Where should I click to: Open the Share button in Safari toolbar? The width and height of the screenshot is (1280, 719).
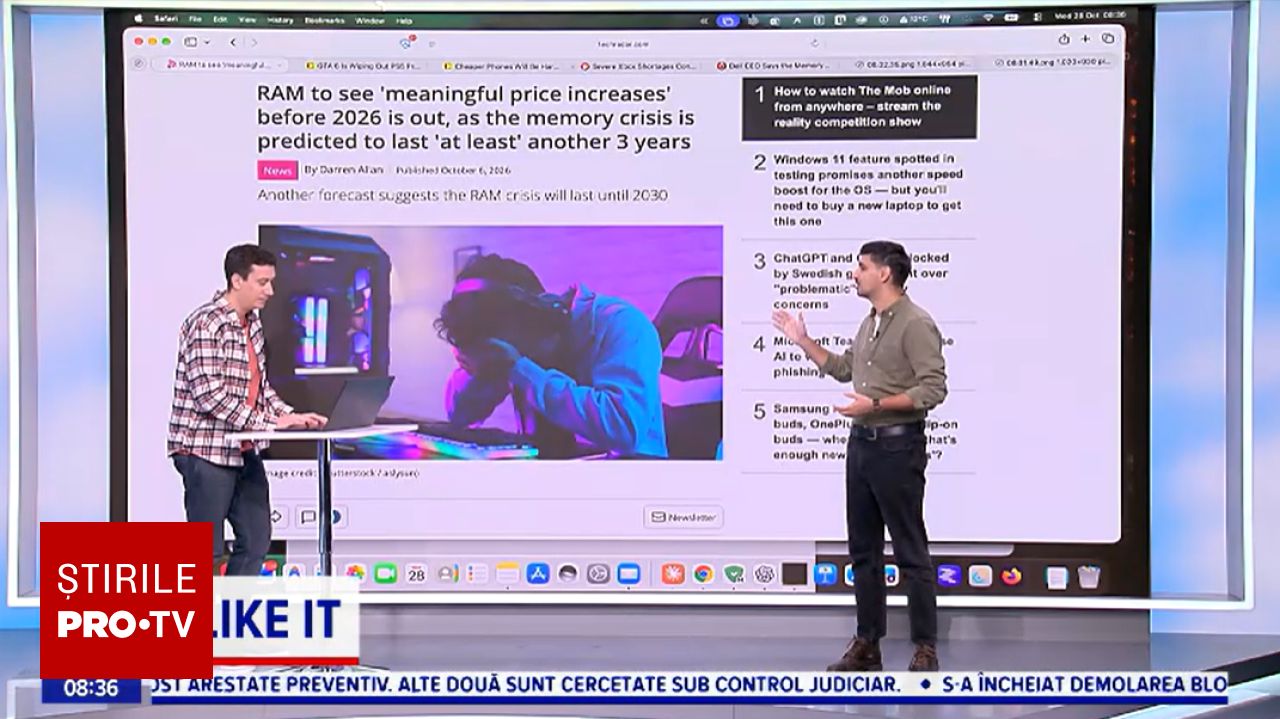pos(1063,39)
